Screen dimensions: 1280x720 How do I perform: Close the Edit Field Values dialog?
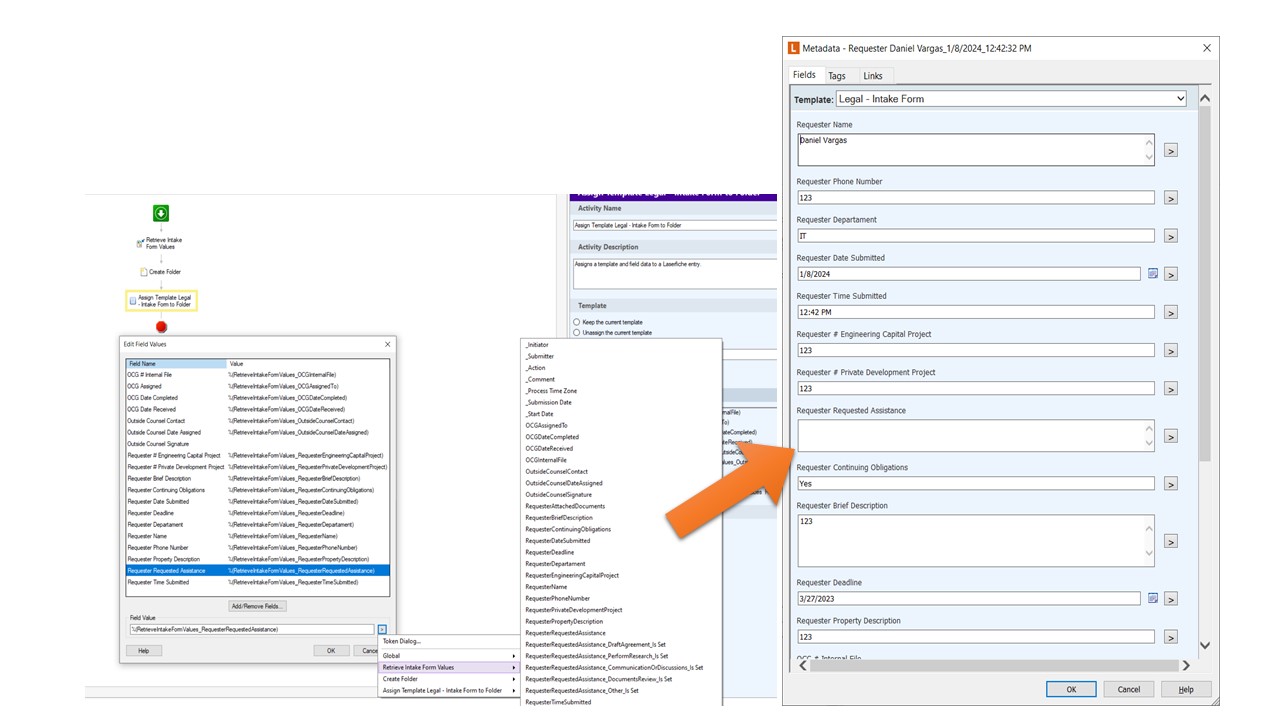pos(388,344)
